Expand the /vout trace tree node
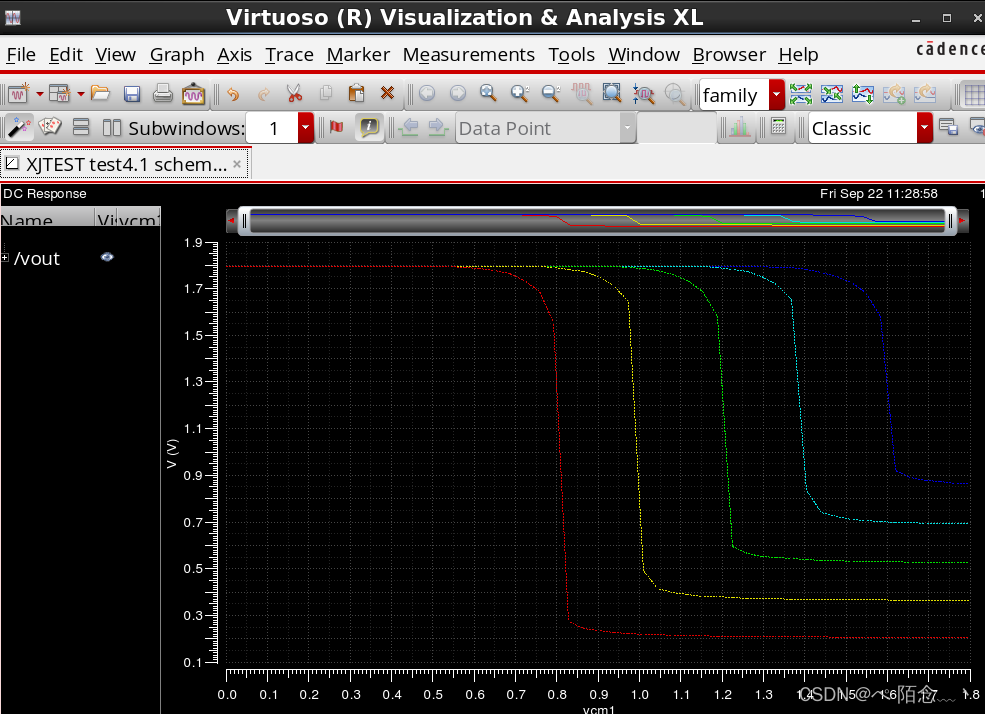This screenshot has width=985, height=714. (x=4, y=258)
